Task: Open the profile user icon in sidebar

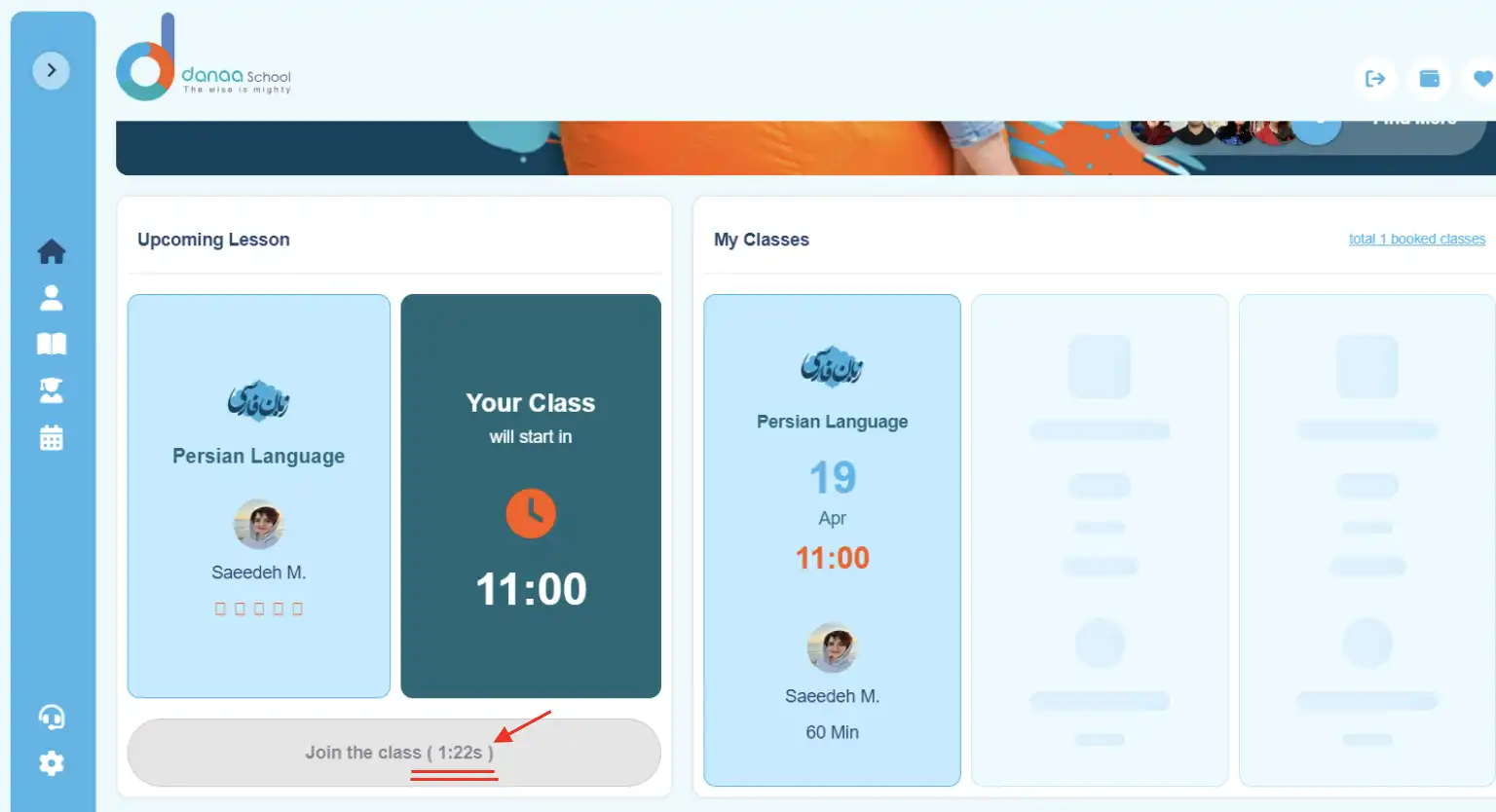Action: (x=52, y=298)
